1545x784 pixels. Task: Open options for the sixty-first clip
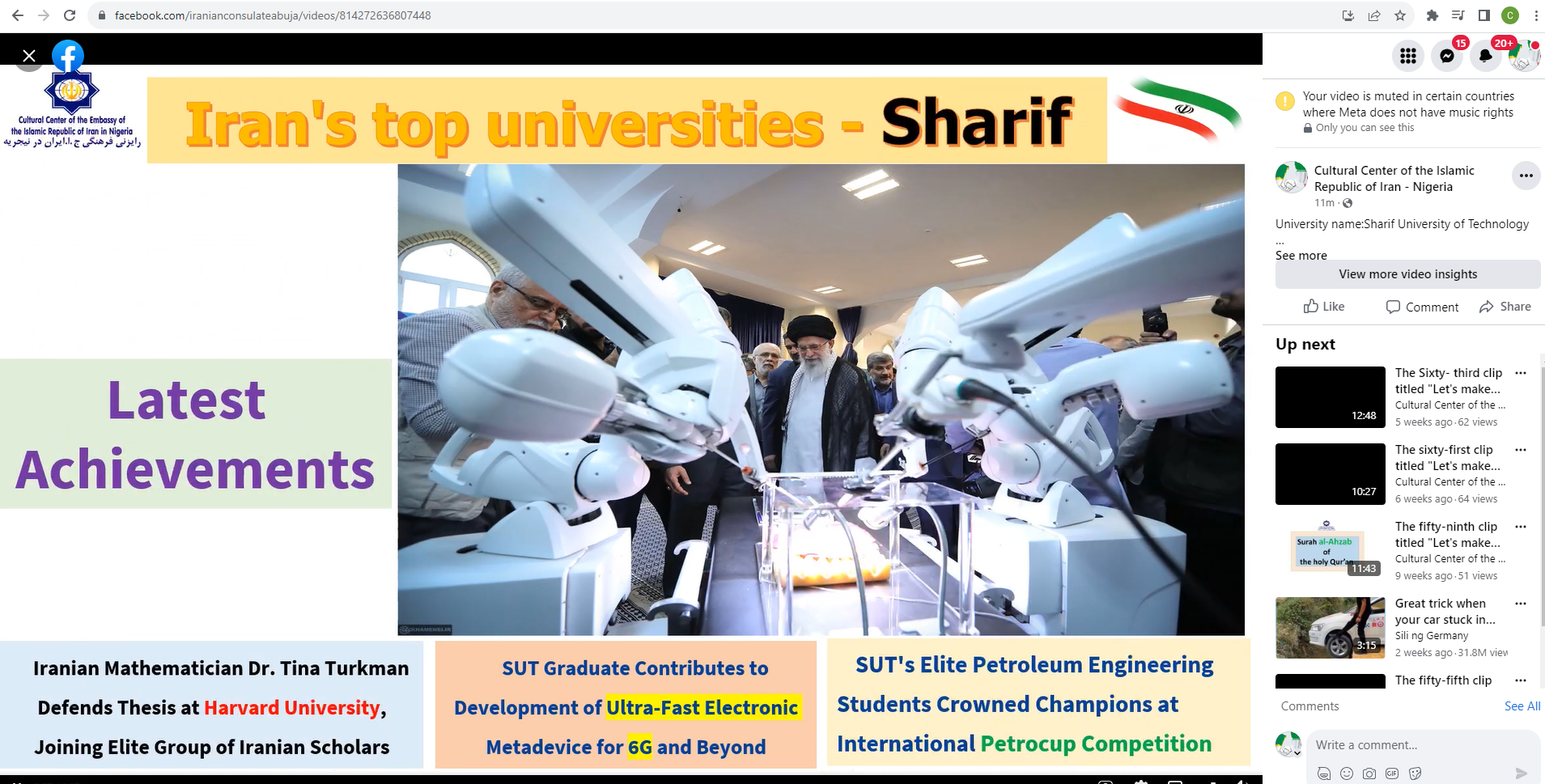pyautogui.click(x=1521, y=450)
